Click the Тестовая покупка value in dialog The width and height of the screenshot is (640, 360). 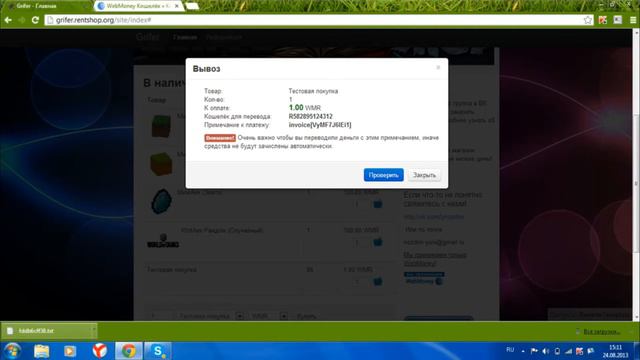pos(313,91)
